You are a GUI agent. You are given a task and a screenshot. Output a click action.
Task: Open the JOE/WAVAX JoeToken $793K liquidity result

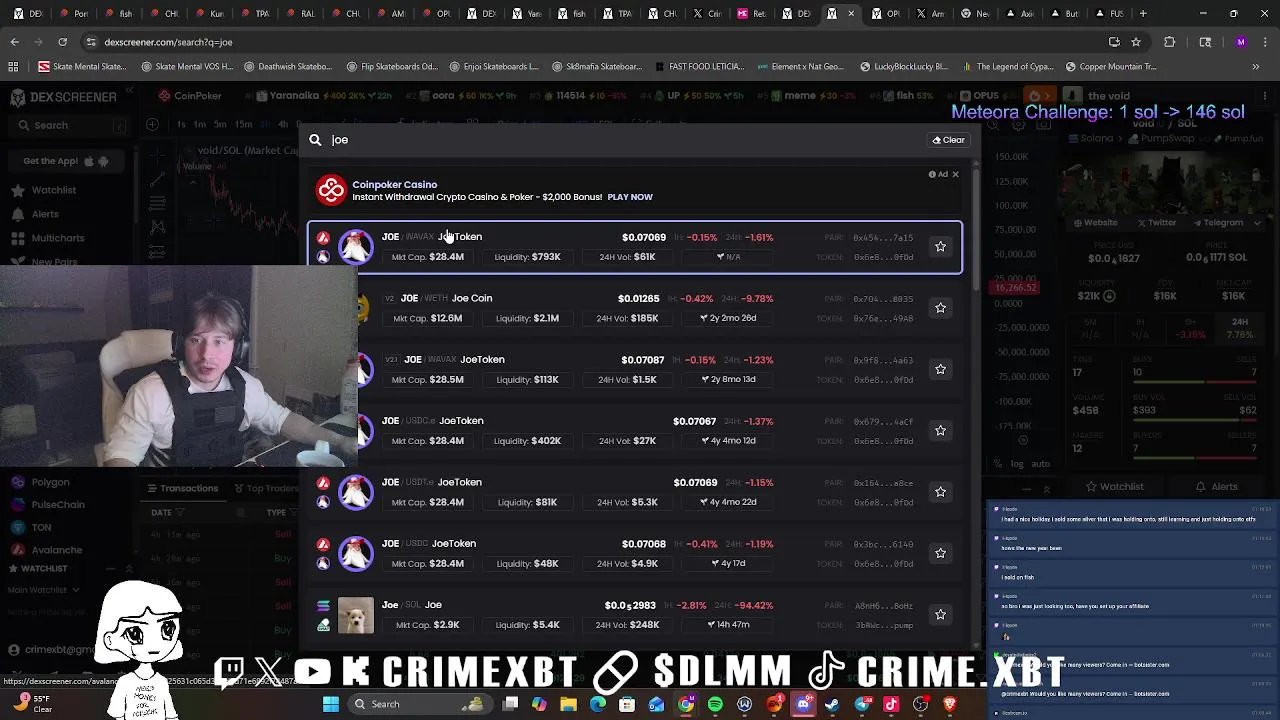pyautogui.click(x=635, y=247)
